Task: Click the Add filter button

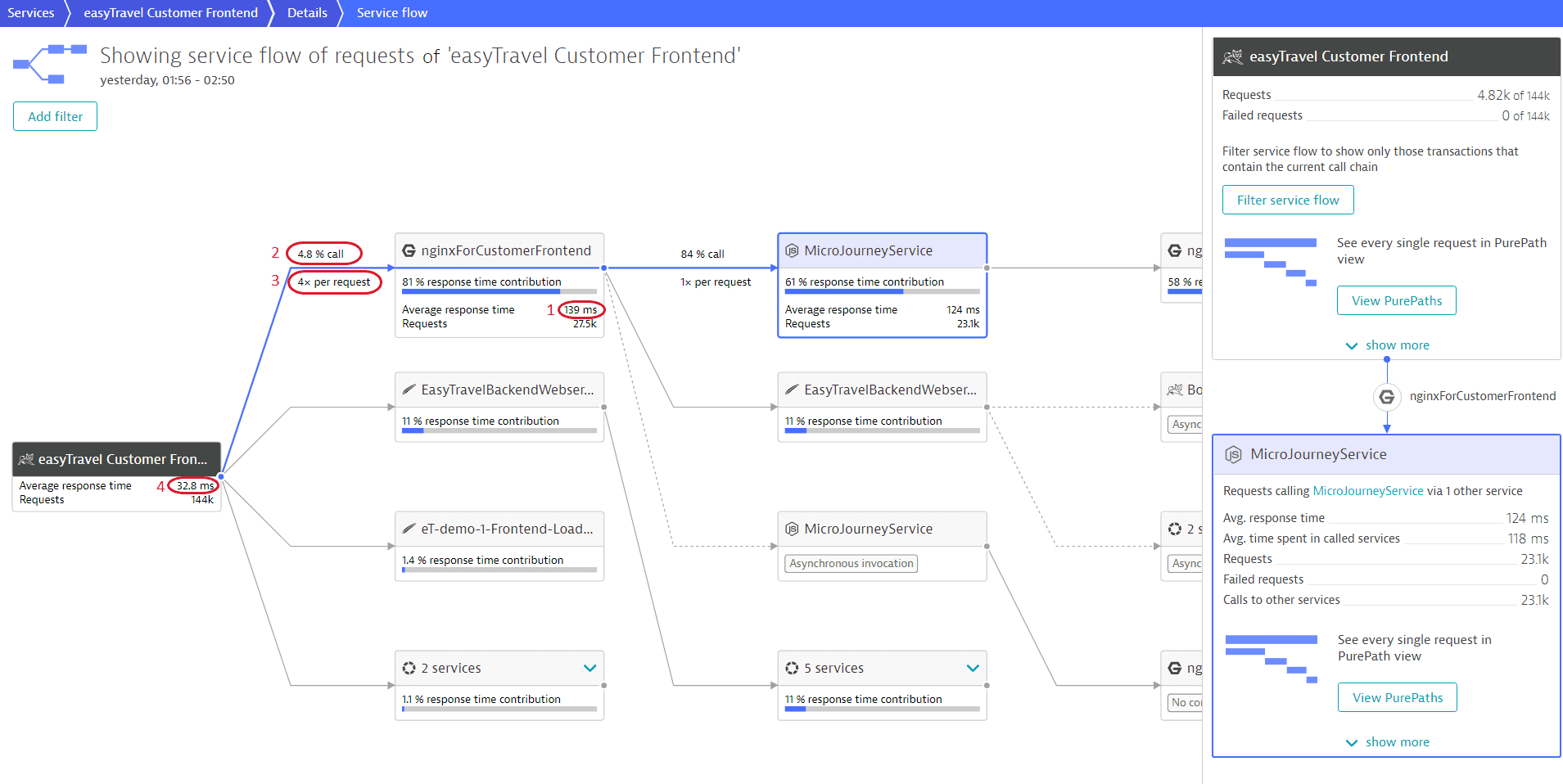Action: tap(55, 116)
